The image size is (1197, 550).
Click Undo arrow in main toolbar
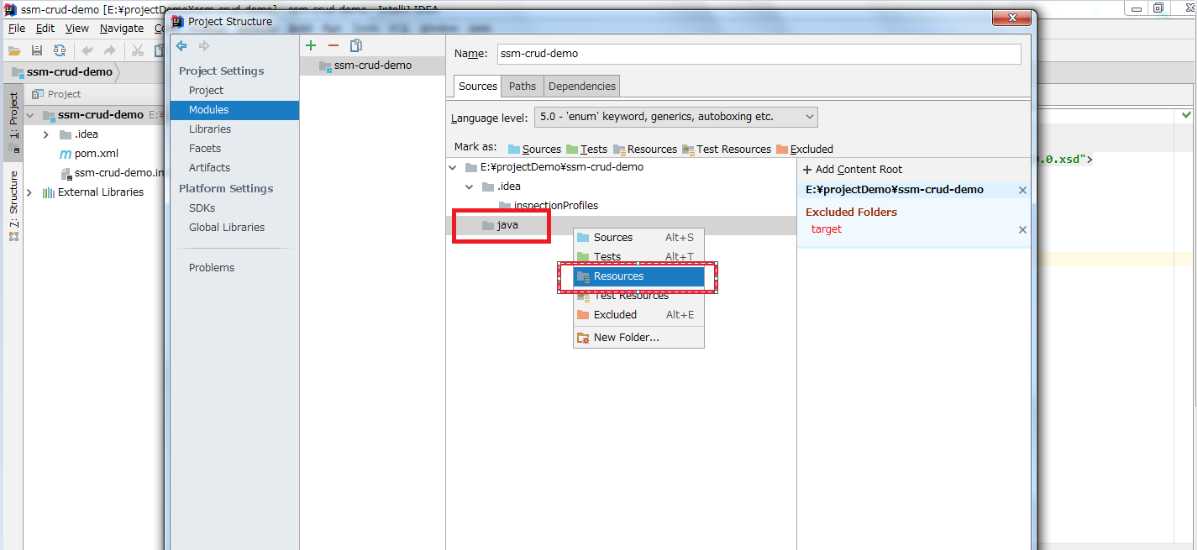tap(87, 50)
